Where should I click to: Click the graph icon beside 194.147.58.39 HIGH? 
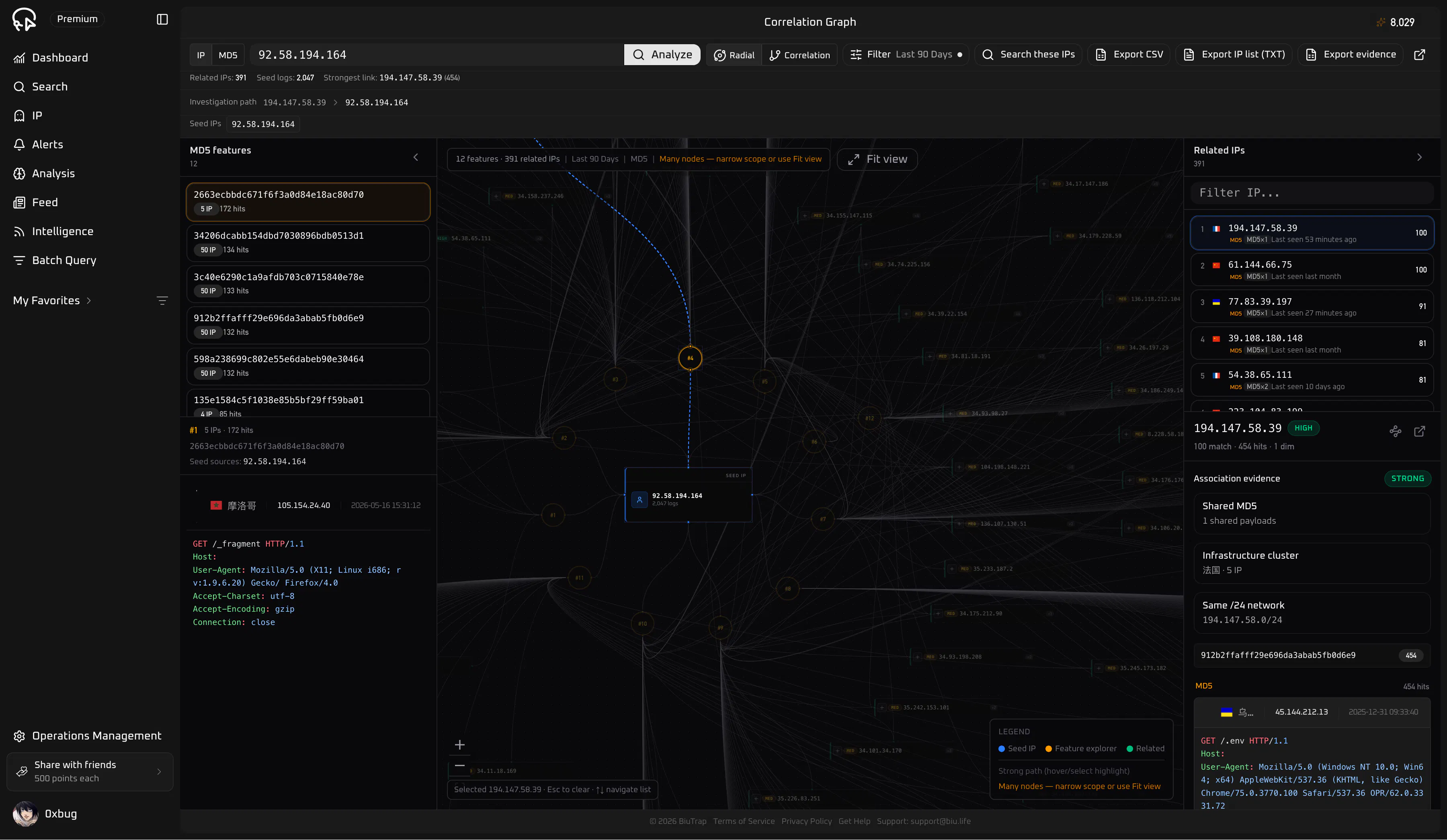click(x=1395, y=431)
